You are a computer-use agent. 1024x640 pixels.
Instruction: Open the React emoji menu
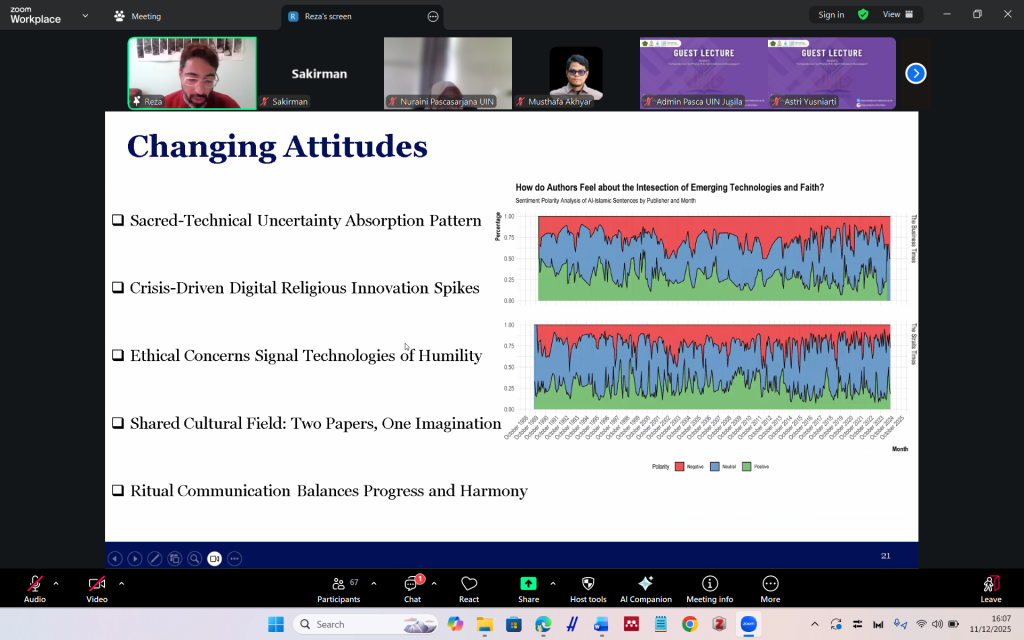pos(468,588)
